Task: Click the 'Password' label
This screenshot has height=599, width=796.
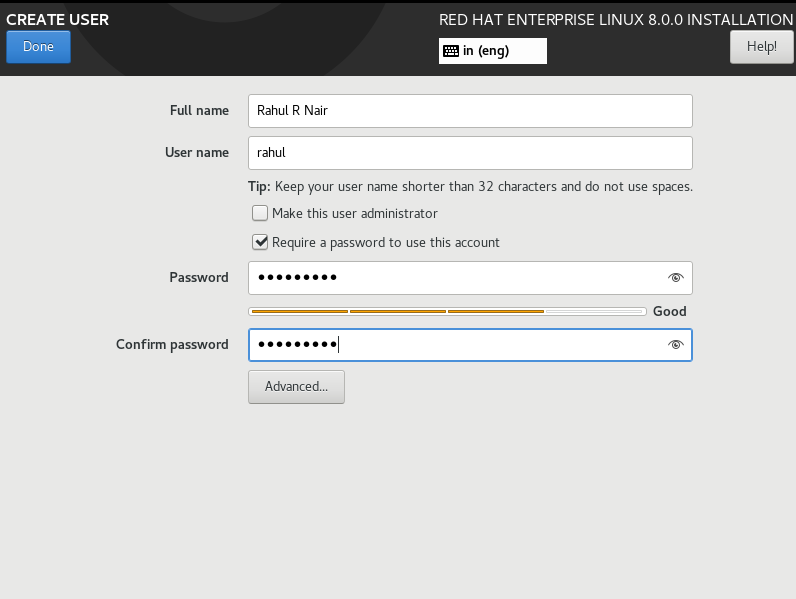Action: point(198,277)
